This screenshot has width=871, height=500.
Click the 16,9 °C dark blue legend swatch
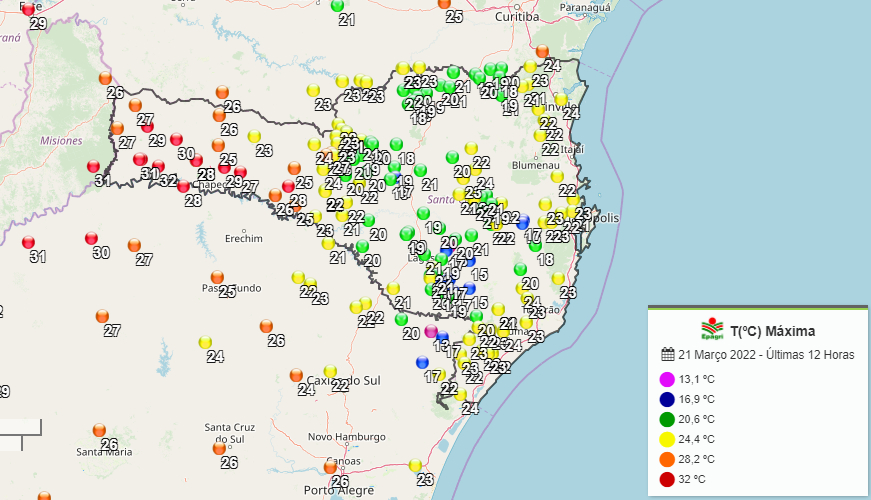tap(667, 399)
